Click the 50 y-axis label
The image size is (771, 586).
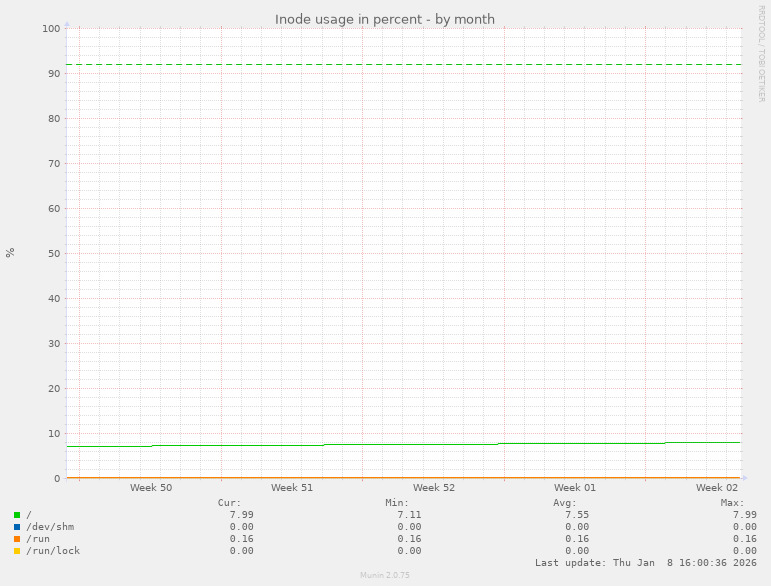click(54, 254)
